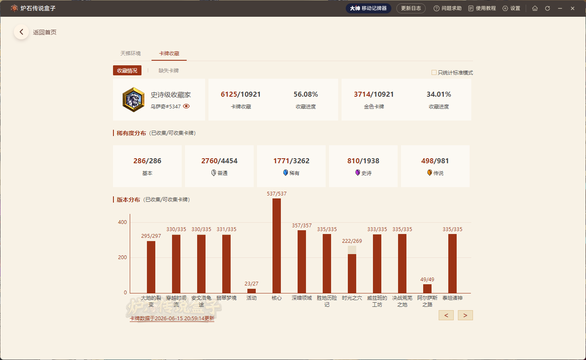This screenshot has height=360, width=586.
Task: Click the back arrow to return home
Action: (x=21, y=32)
